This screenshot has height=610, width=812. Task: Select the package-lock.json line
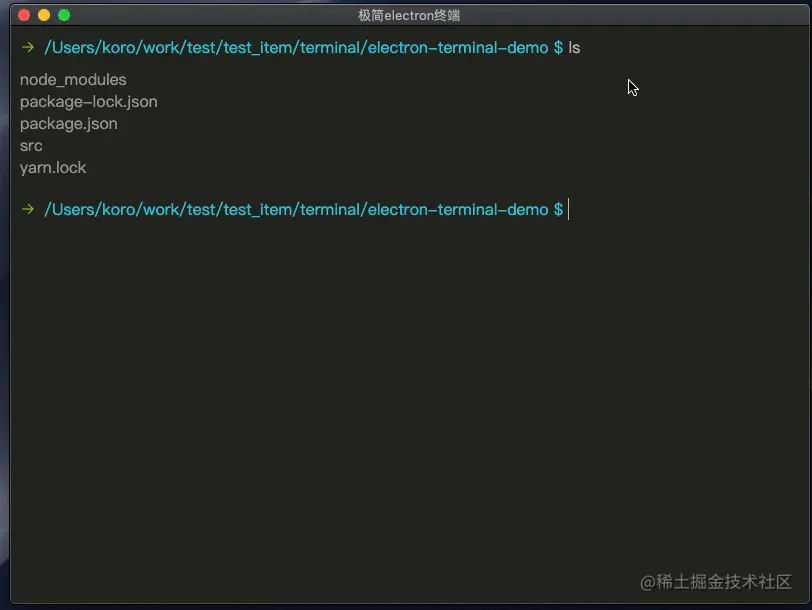click(x=88, y=102)
